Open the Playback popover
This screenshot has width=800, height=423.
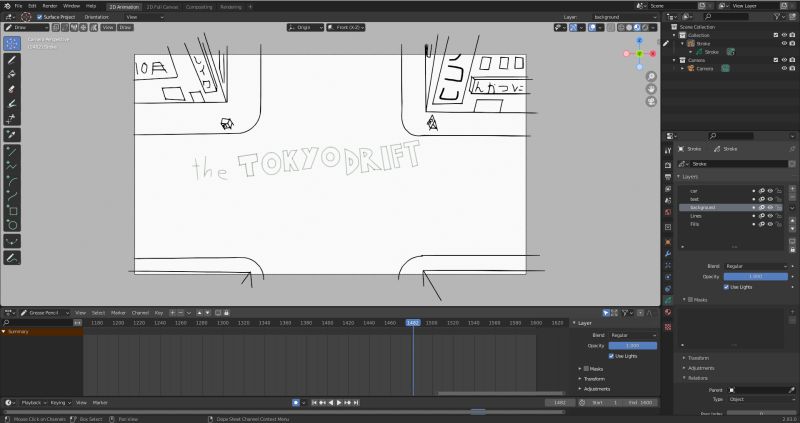pos(33,403)
